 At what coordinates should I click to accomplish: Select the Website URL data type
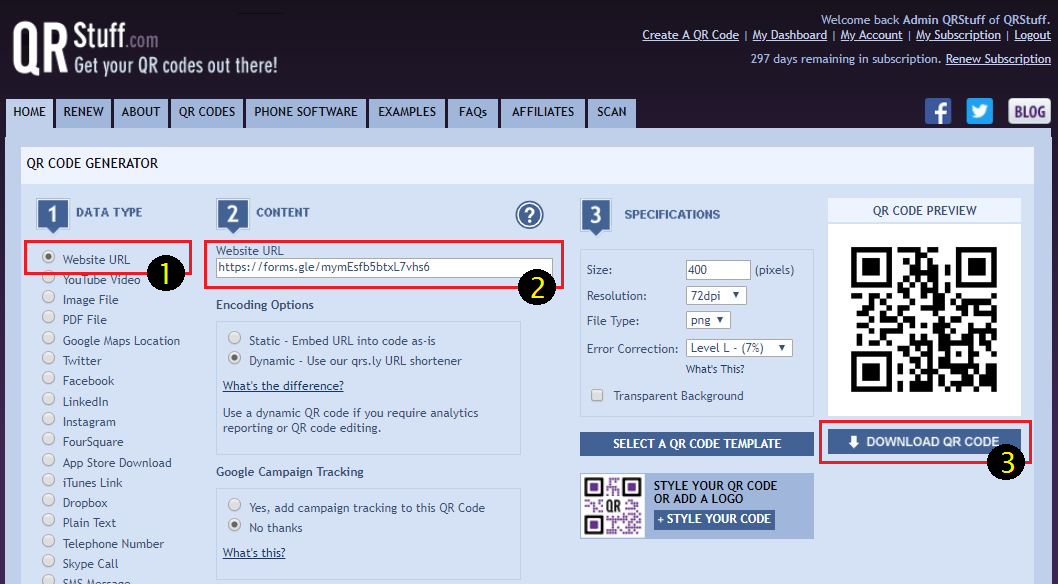pyautogui.click(x=48, y=257)
